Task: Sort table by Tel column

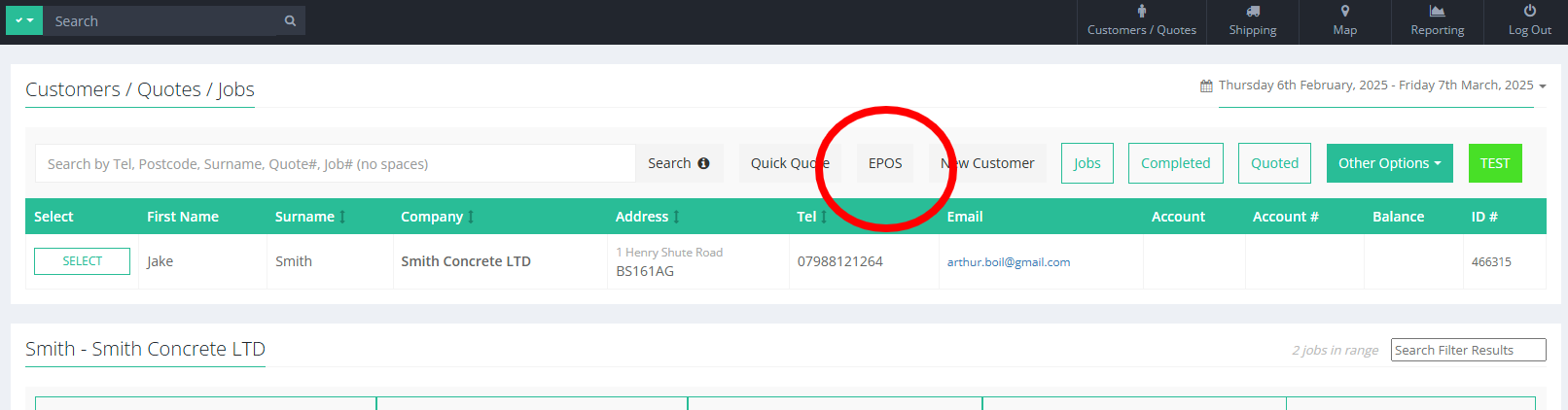Action: (x=812, y=217)
